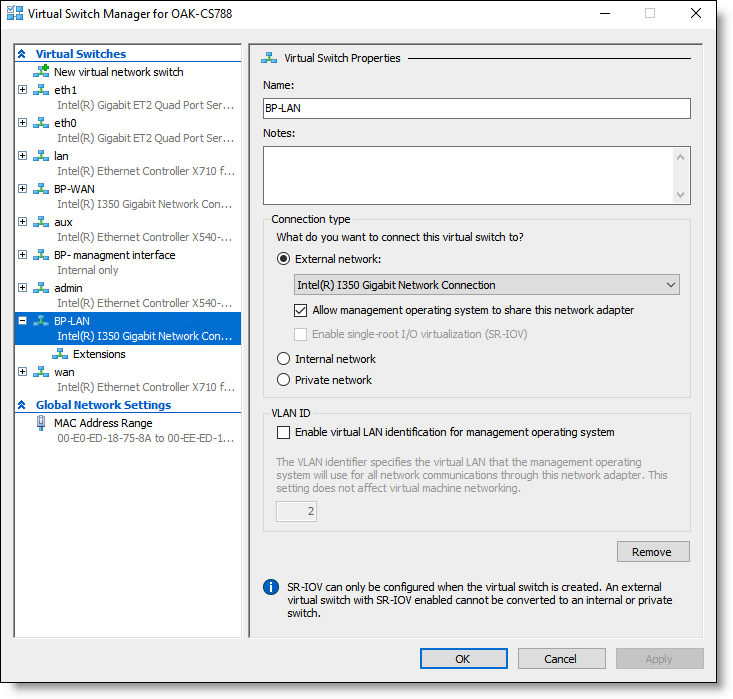
Task: Select the Internal network radio button
Action: pyautogui.click(x=283, y=359)
